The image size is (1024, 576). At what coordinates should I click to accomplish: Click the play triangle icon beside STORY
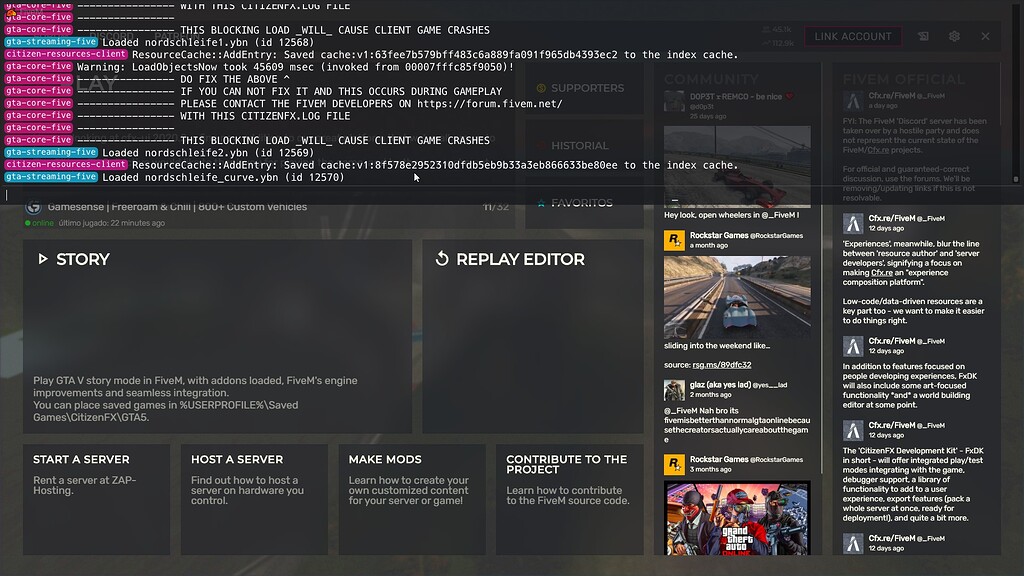(x=42, y=259)
